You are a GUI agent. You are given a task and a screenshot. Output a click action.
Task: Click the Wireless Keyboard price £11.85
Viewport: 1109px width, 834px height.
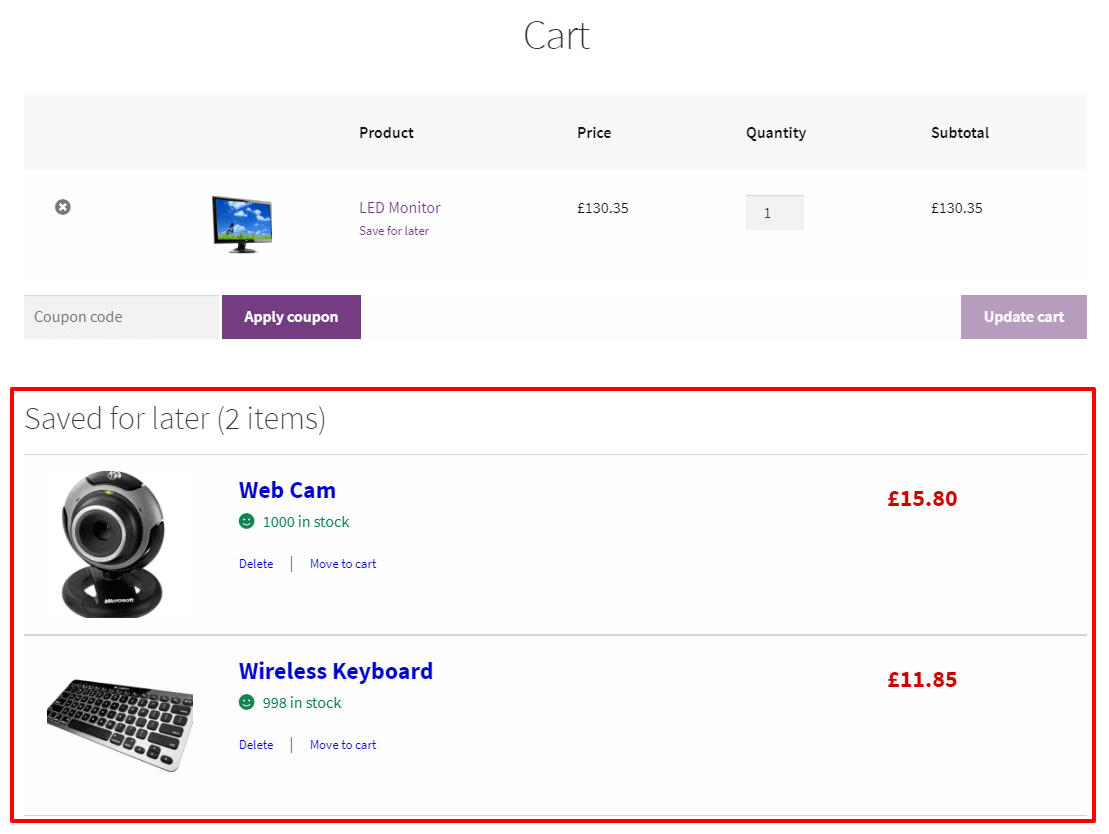coord(922,680)
